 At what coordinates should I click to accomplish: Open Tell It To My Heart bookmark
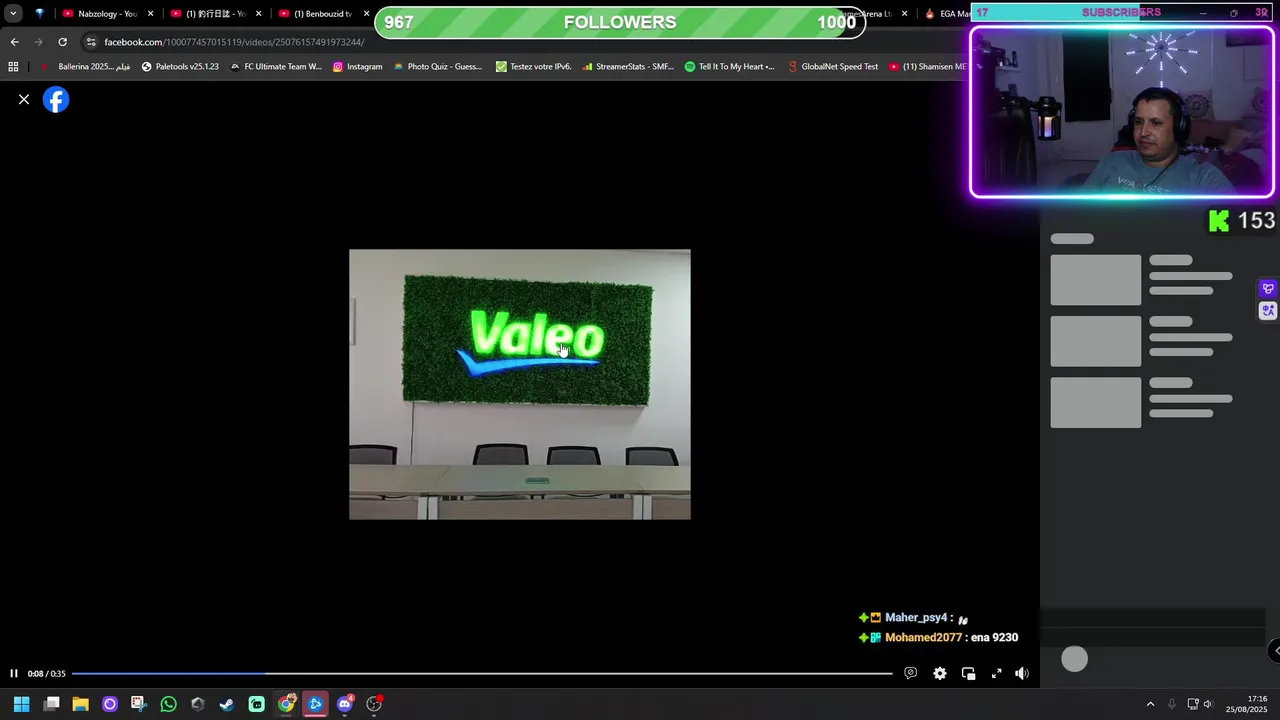[x=730, y=67]
